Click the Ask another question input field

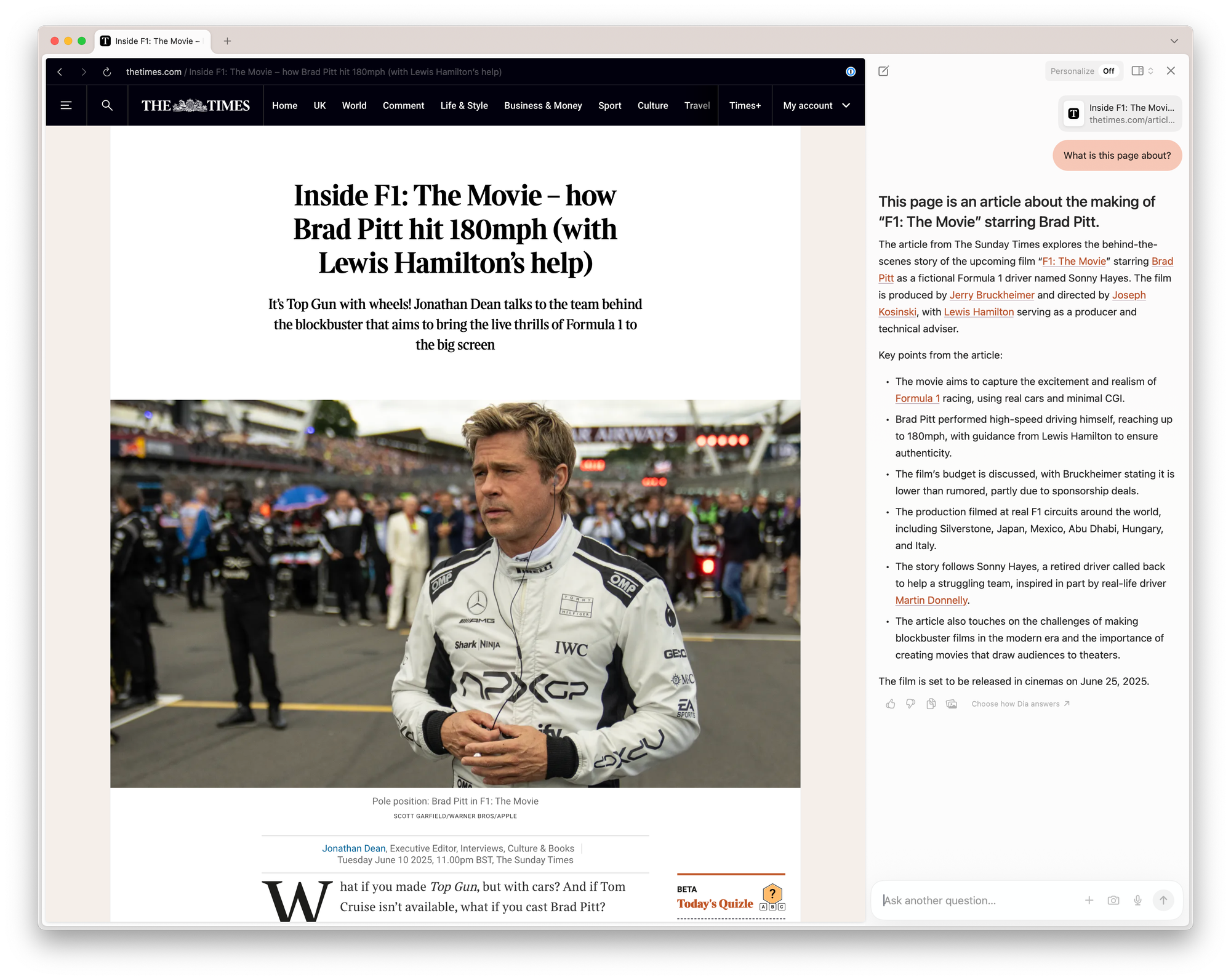pos(979,901)
